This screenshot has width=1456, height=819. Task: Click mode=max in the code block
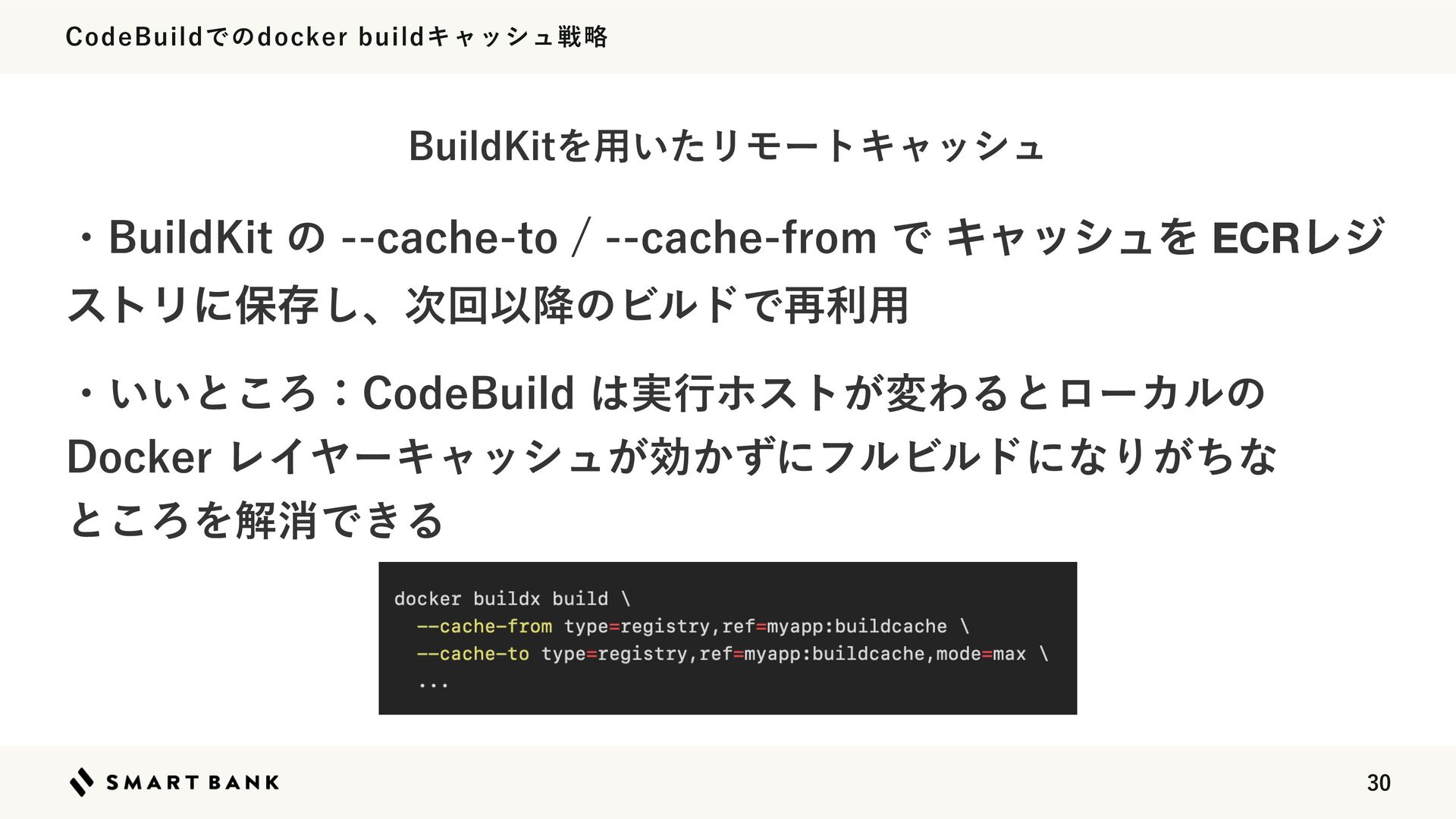981,654
